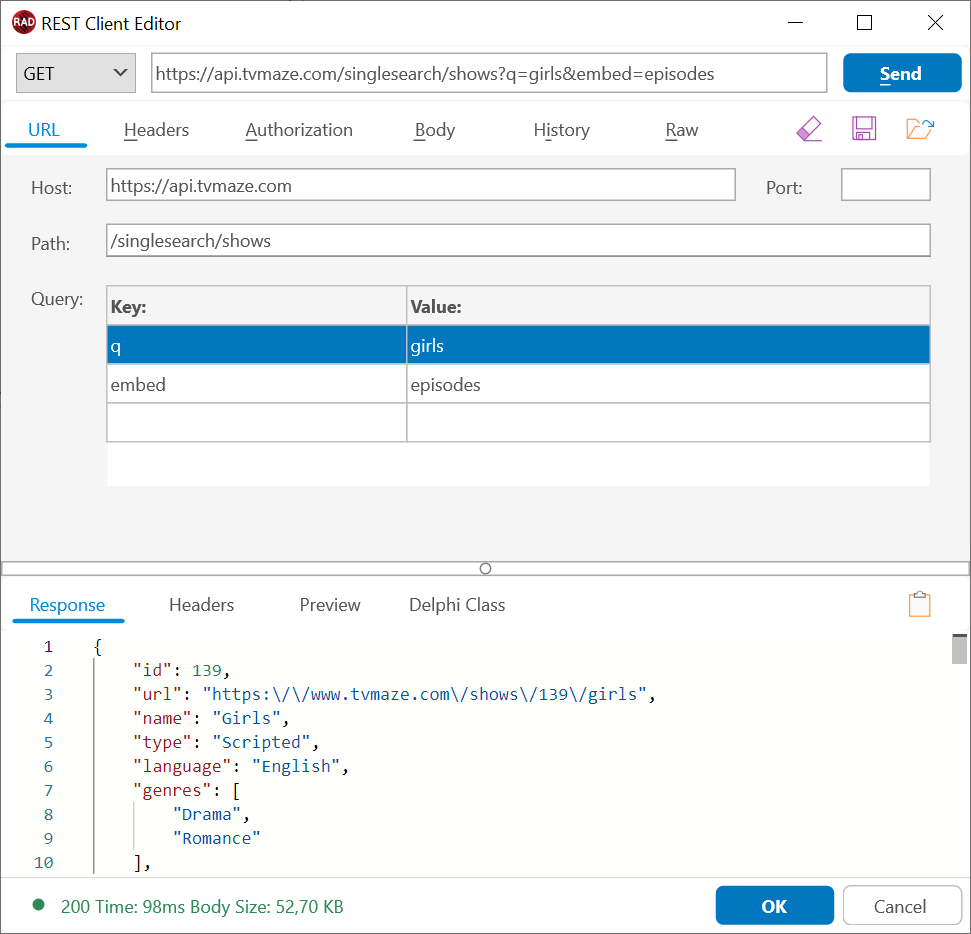Open the Delphi Class tab

[x=457, y=605]
